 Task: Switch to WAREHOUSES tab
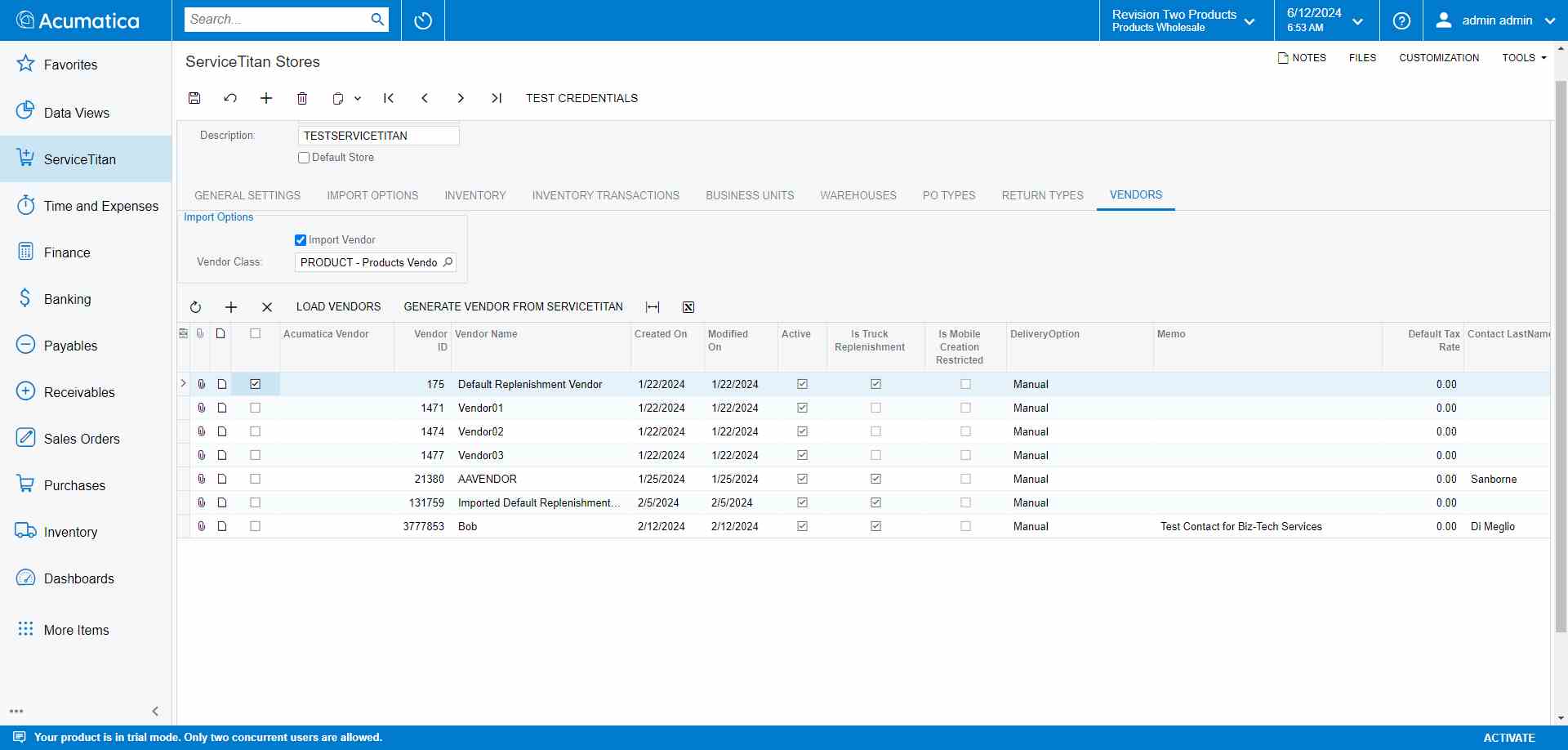858,196
